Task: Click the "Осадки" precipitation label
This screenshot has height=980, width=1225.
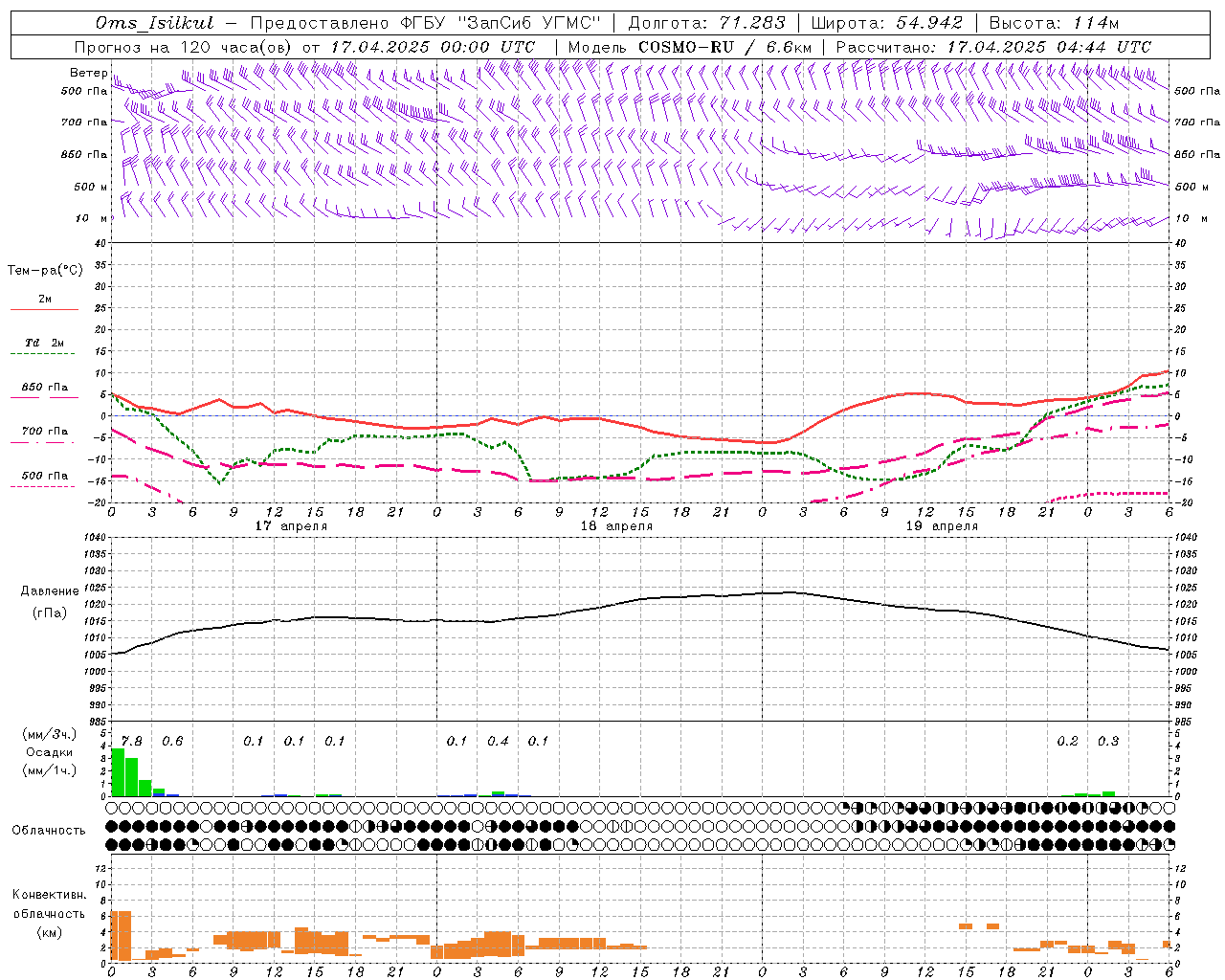Action: [50, 752]
